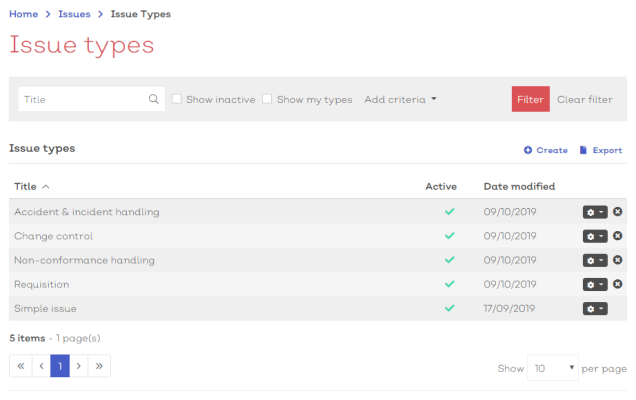Screen dimensions: 636x400
Task: Go to the last page of results
Action: point(99,366)
